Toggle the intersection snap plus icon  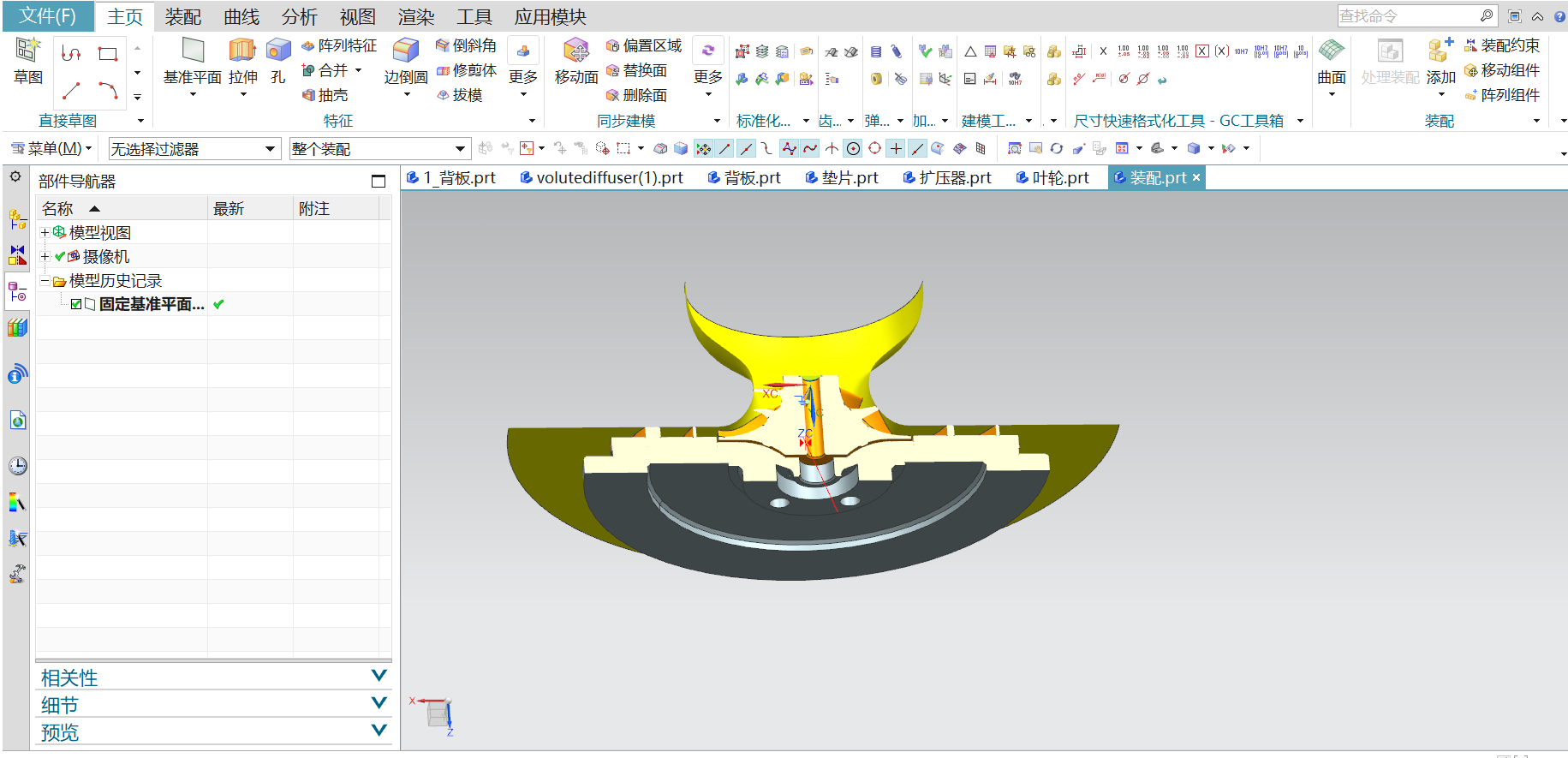tap(896, 149)
